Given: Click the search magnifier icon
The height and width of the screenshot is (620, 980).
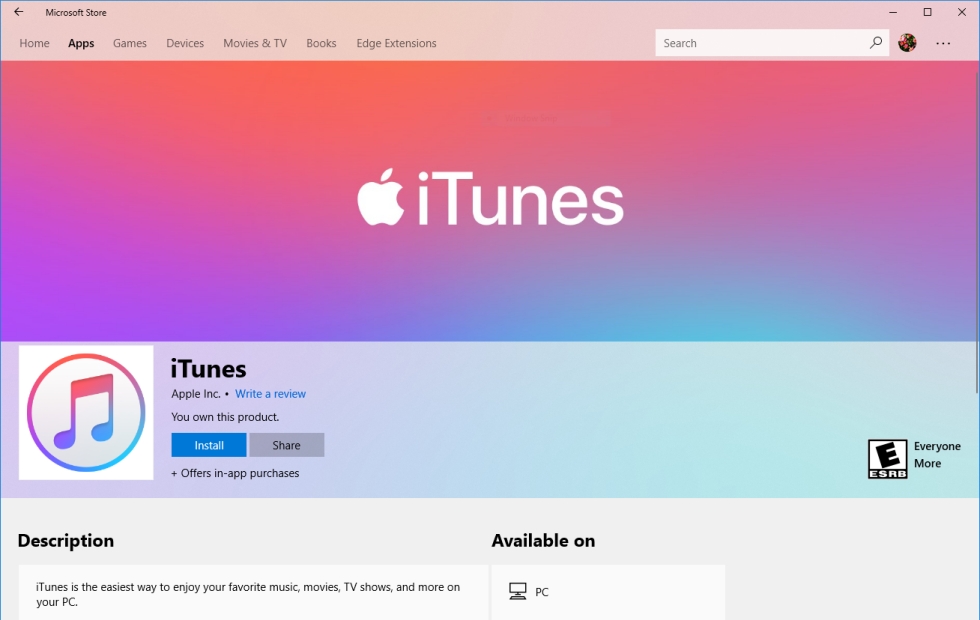Looking at the screenshot, I should 876,42.
